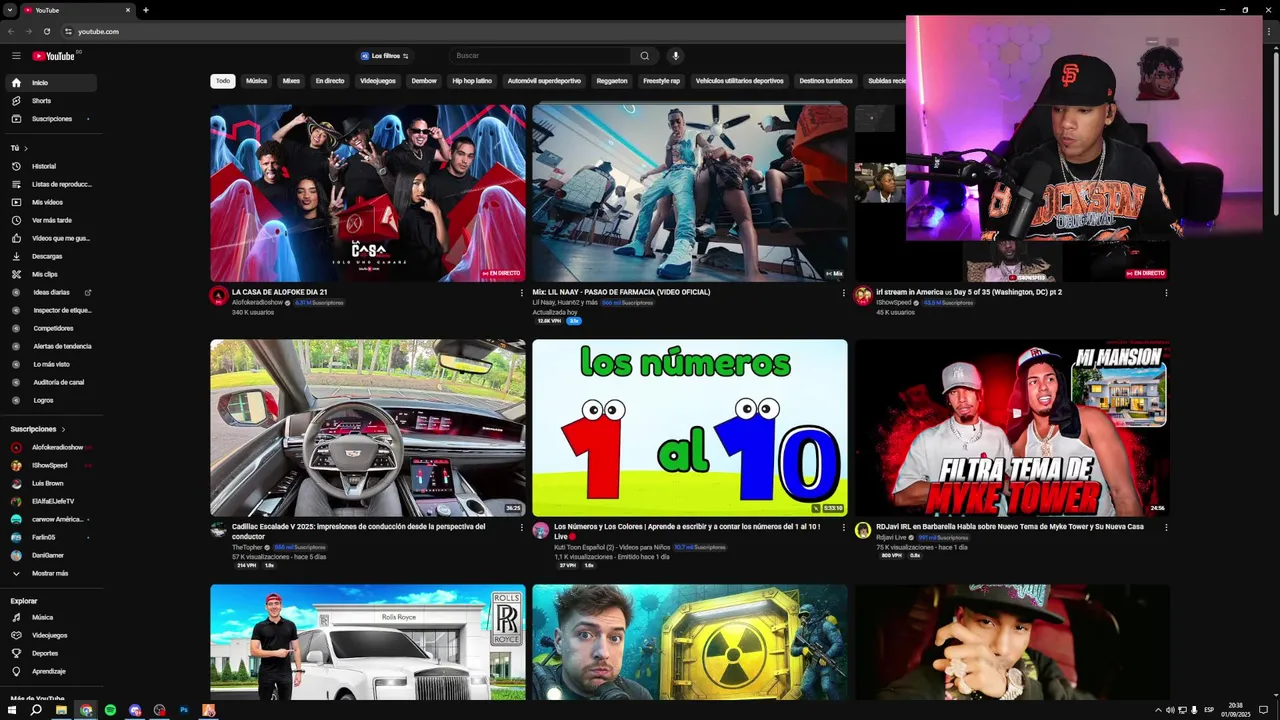Select the Música filter chip
This screenshot has height=720, width=1280.
(257, 81)
